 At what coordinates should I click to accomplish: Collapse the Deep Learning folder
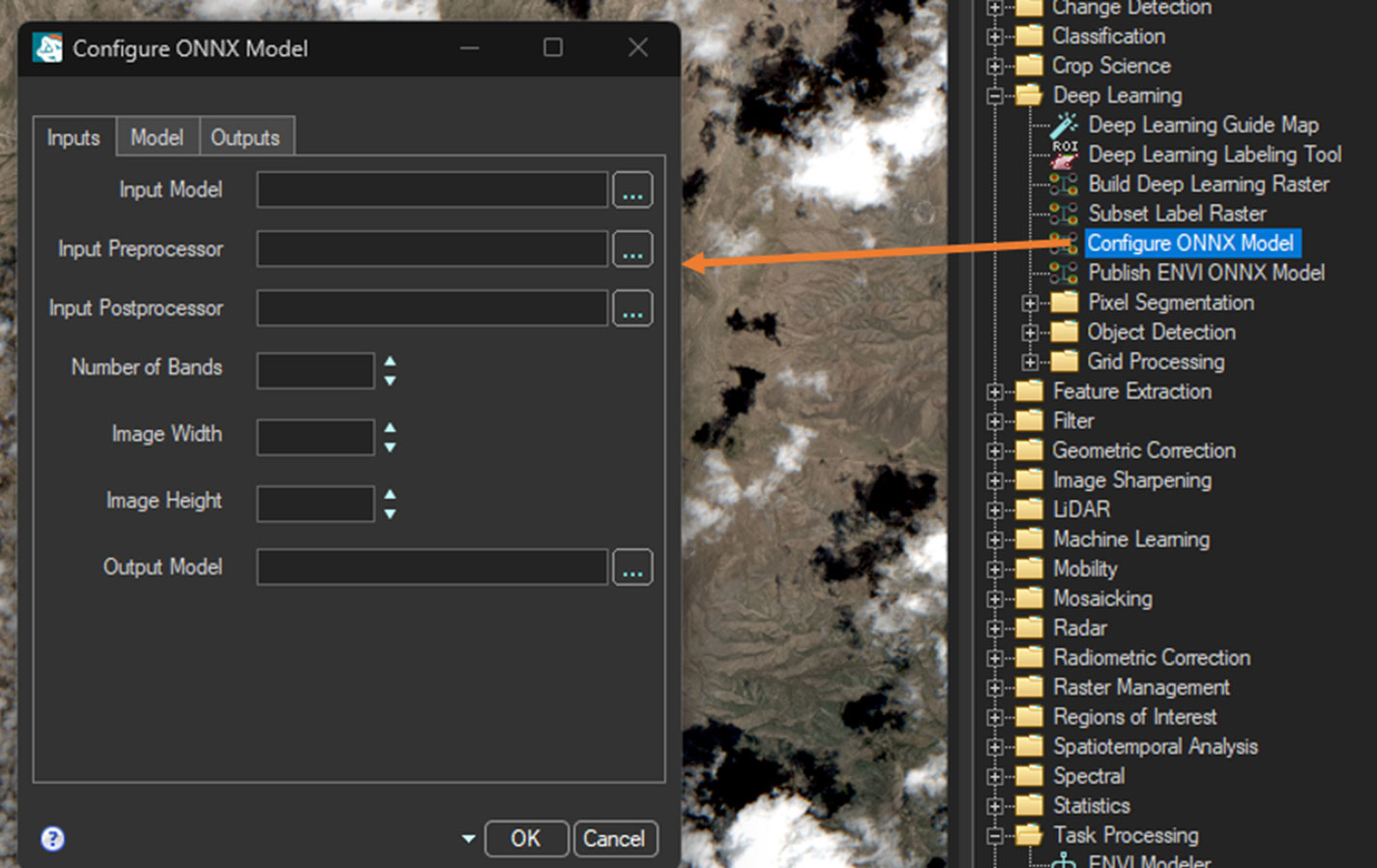click(x=994, y=96)
